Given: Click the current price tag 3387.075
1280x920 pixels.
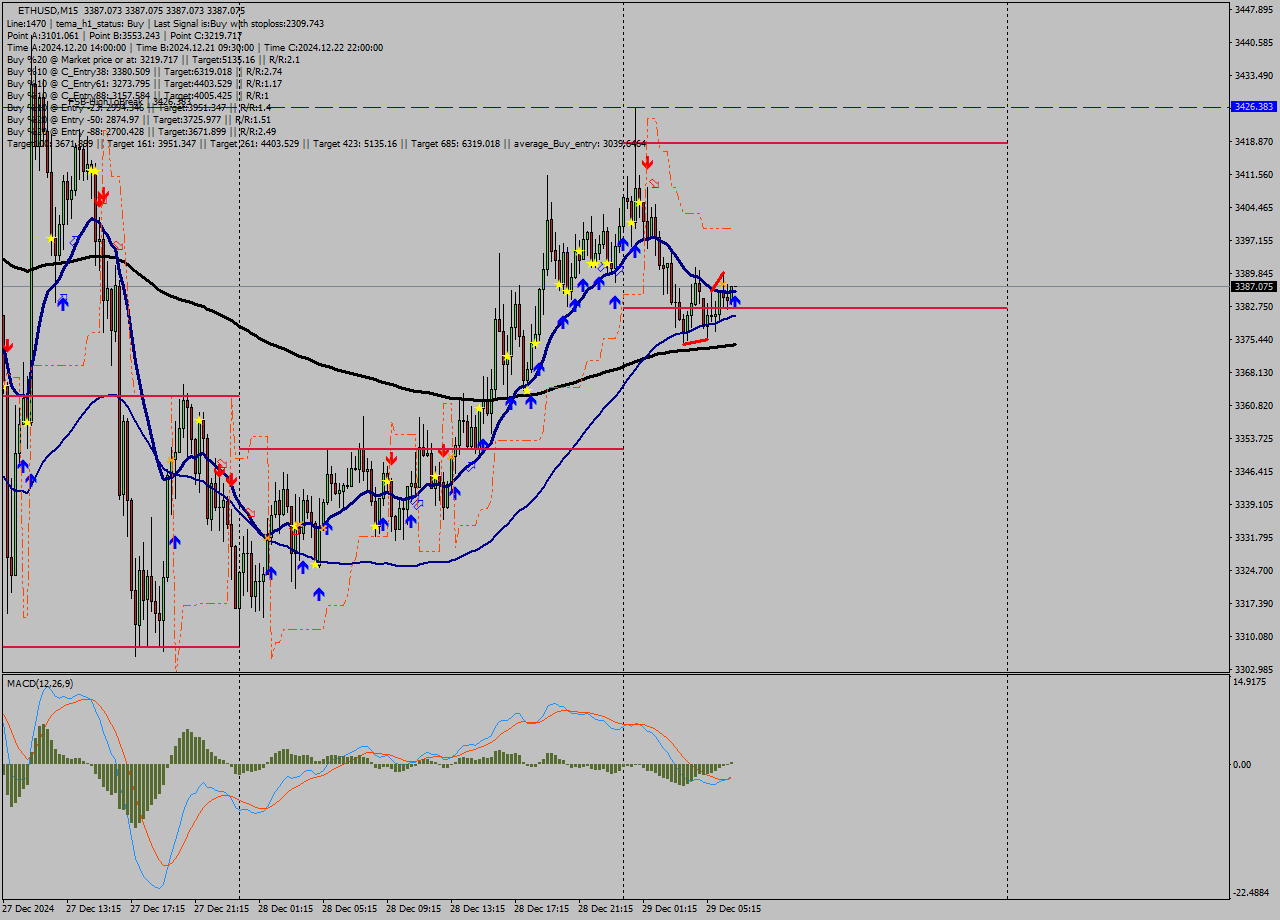Looking at the screenshot, I should pyautogui.click(x=1254, y=286).
